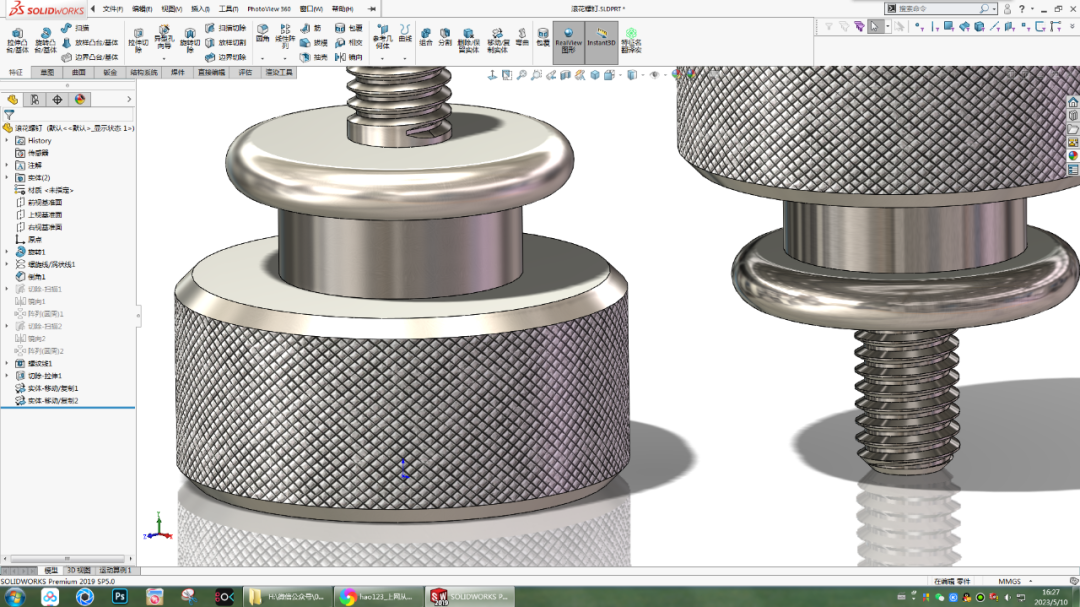Toggle the Select cursor tool in filter toolbar

pyautogui.click(x=874, y=27)
